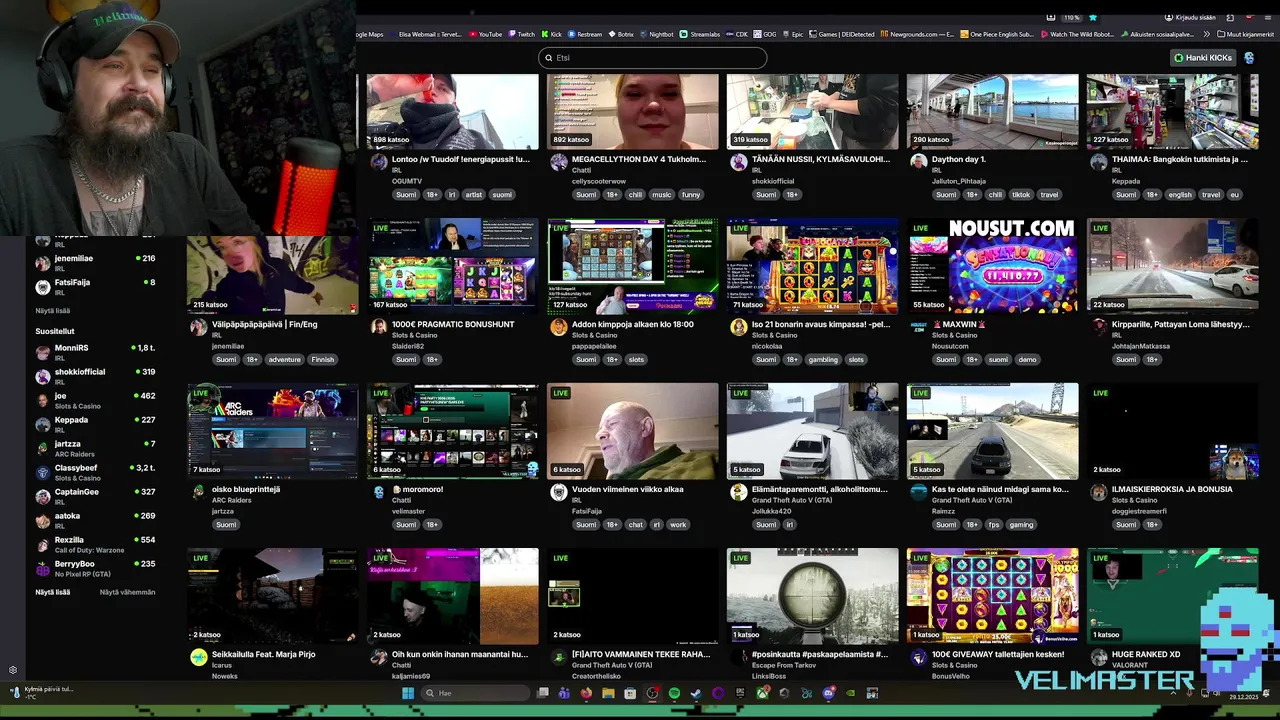Image resolution: width=1280 pixels, height=720 pixels.
Task: Collapse recommended list with Näytä vähemmän
Action: (127, 592)
